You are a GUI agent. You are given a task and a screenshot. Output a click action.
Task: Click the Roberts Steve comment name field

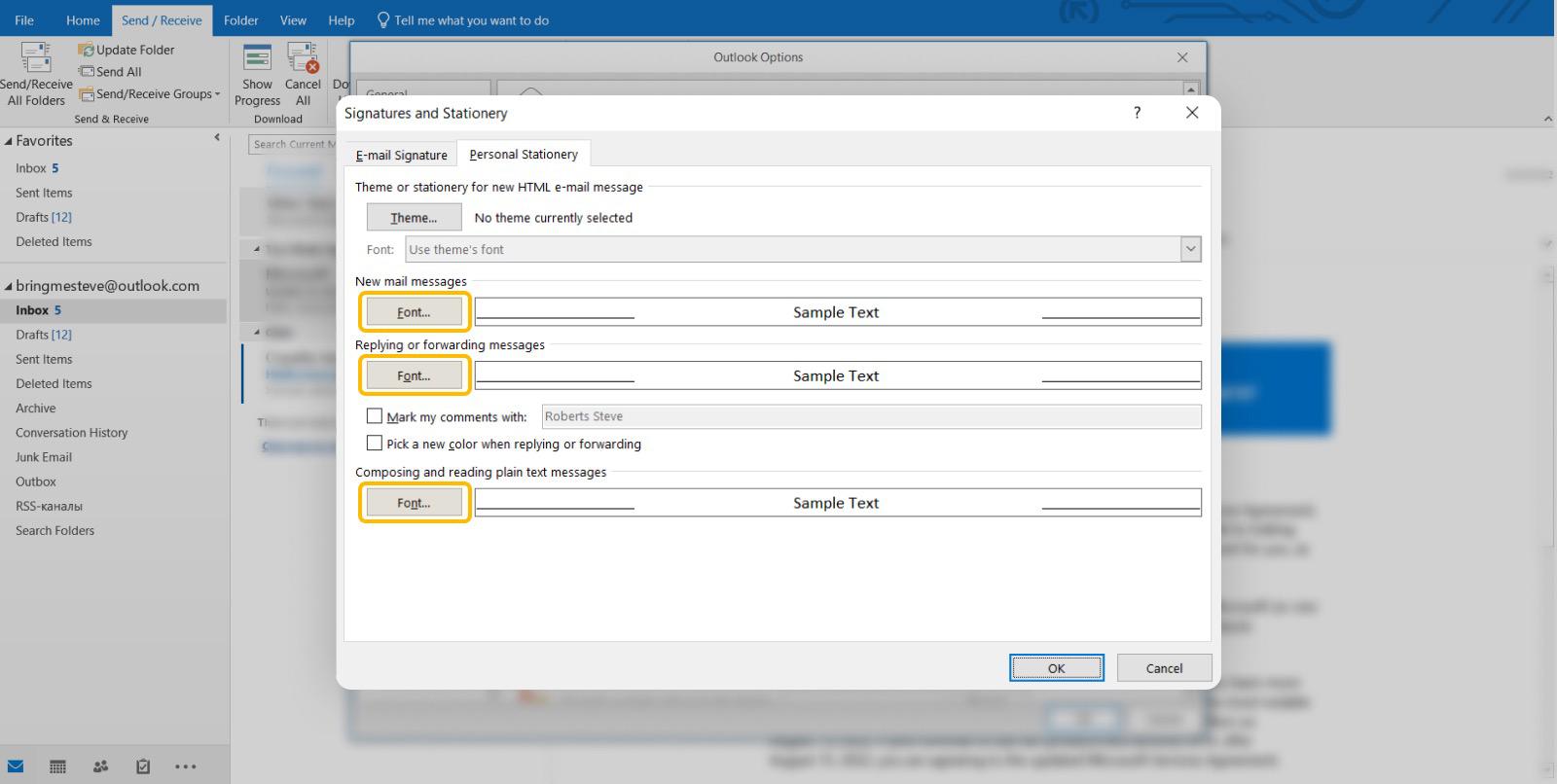point(871,416)
